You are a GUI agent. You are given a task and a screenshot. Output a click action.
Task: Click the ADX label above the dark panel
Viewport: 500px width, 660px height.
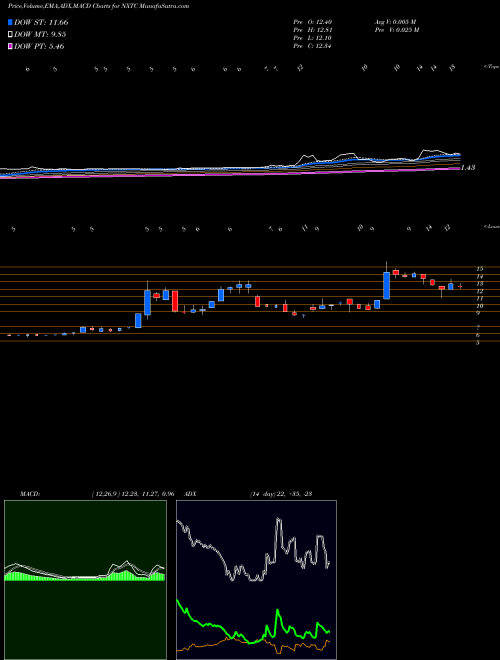coord(190,493)
